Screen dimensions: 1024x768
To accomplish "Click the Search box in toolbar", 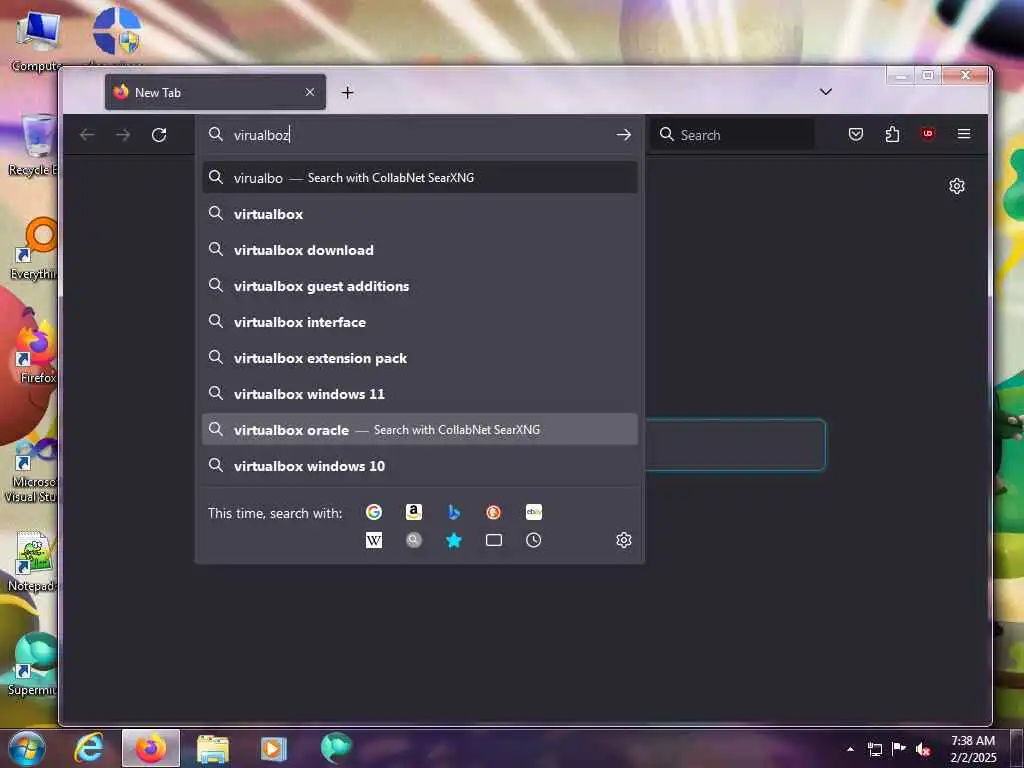I will 733,135.
